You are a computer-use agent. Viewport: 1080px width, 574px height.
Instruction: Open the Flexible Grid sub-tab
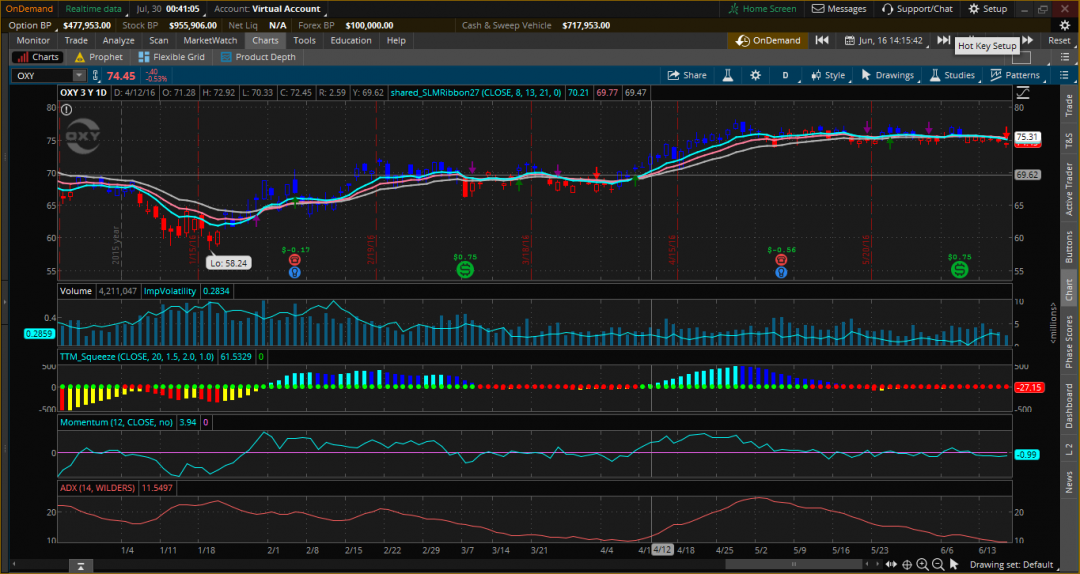pos(172,57)
